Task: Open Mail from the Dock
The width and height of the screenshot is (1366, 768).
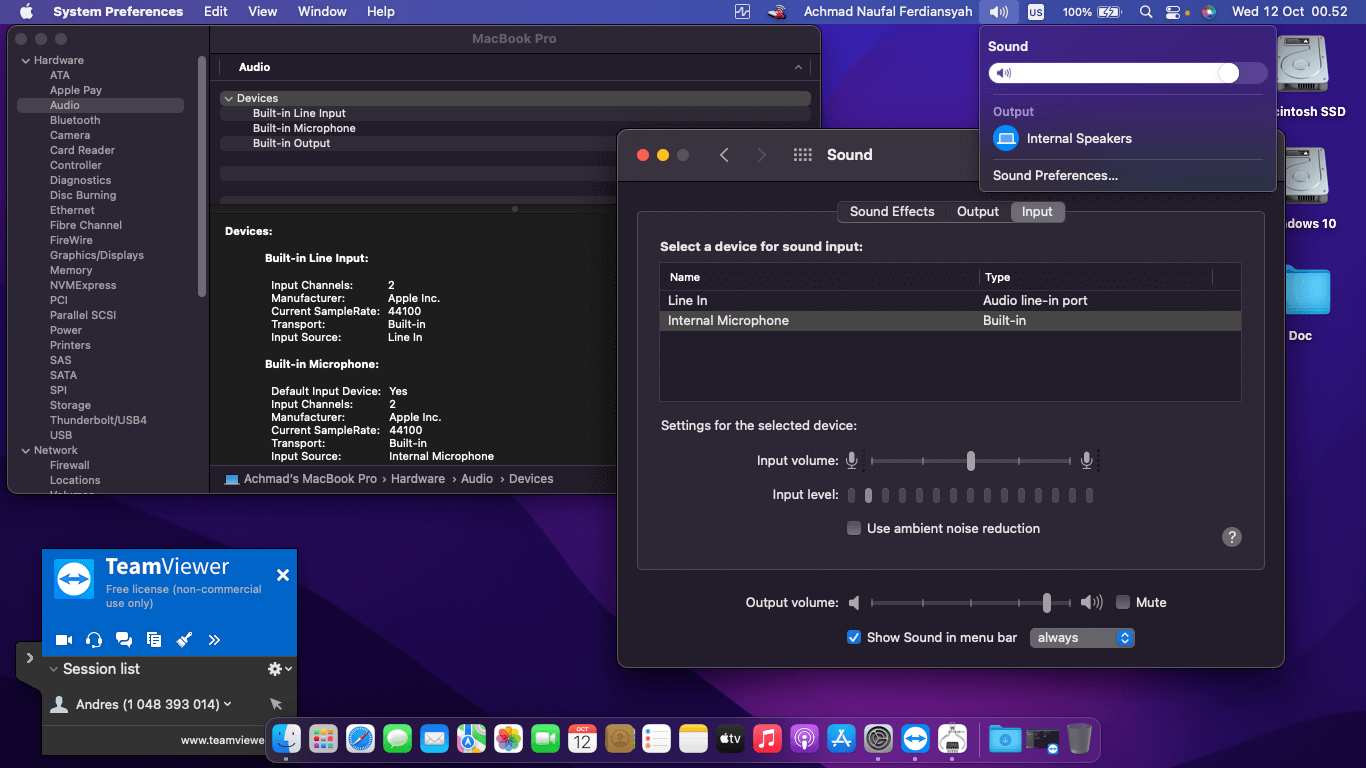Action: [434, 739]
